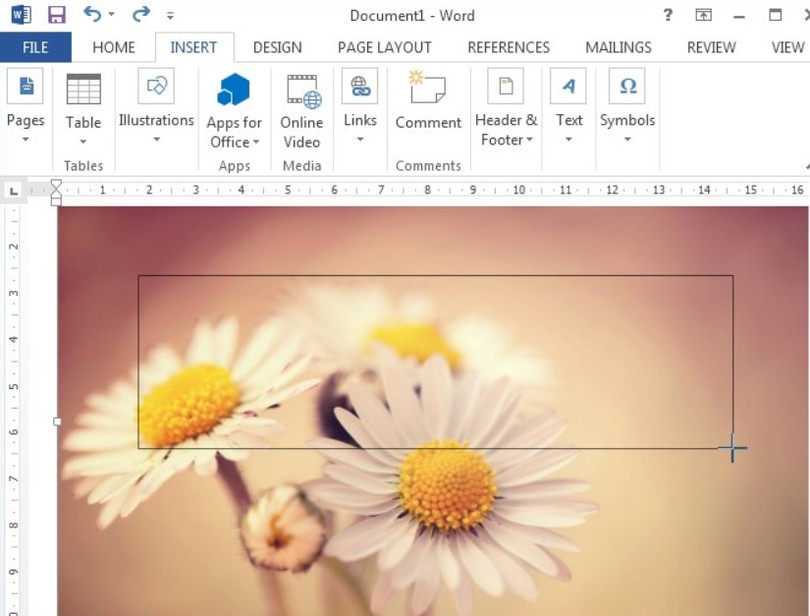Click the tab stop selector beside ruler
The height and width of the screenshot is (616, 810).
(x=14, y=190)
